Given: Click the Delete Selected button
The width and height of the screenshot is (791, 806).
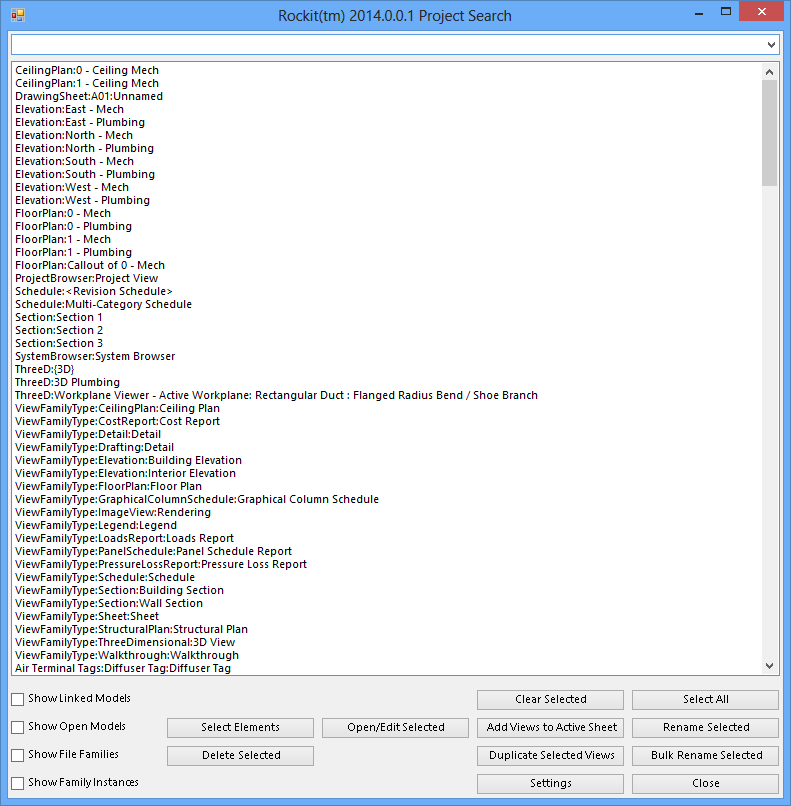Looking at the screenshot, I should (240, 756).
